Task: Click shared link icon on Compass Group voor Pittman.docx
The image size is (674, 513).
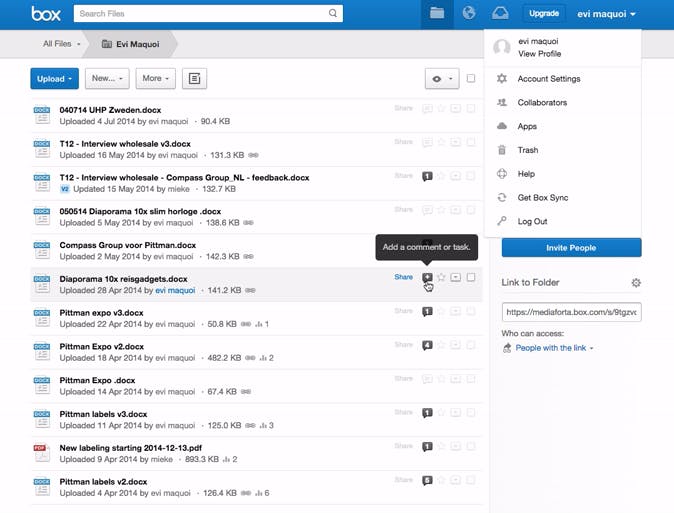Action: (248, 257)
